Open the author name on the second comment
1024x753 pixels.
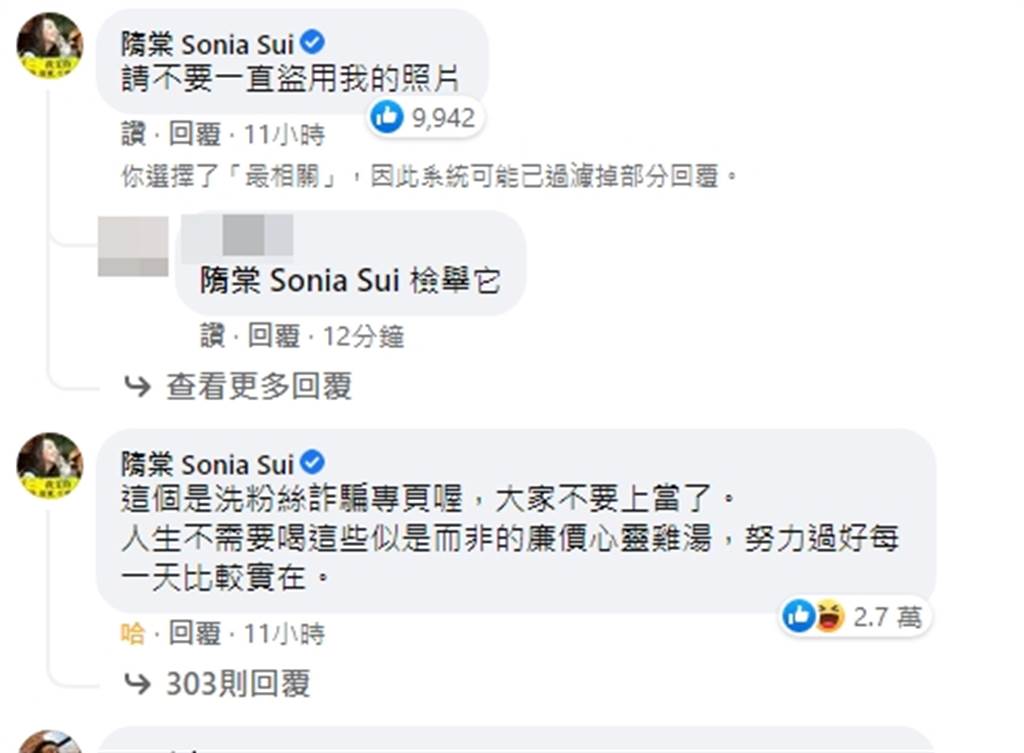coord(207,464)
